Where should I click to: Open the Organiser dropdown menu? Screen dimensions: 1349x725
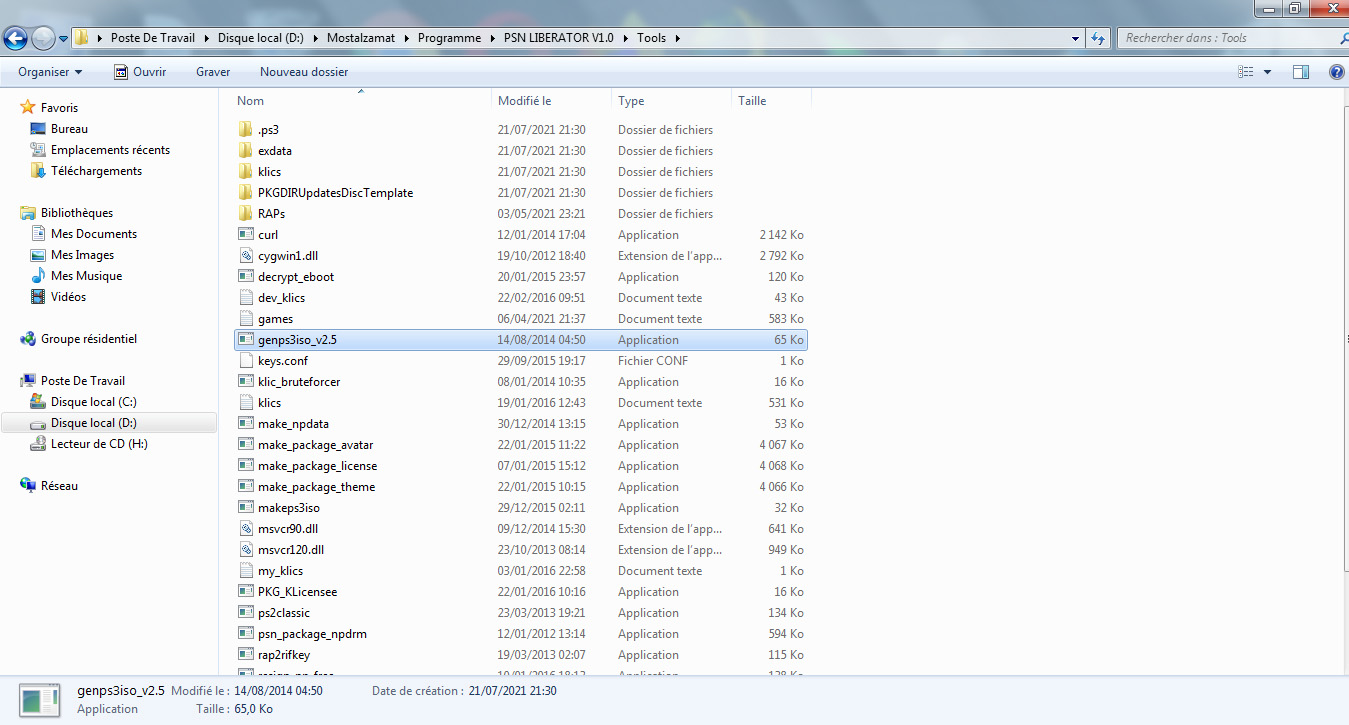click(x=50, y=72)
